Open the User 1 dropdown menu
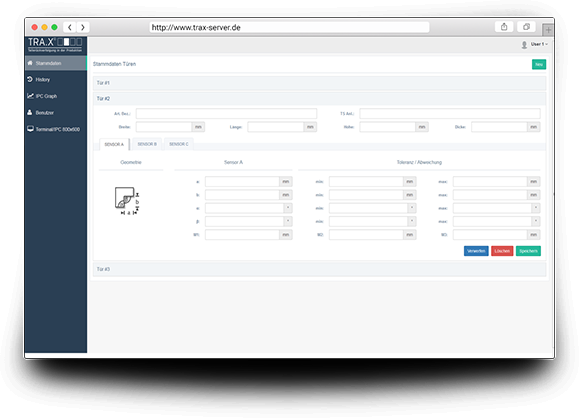The width and height of the screenshot is (579, 418). pos(539,44)
